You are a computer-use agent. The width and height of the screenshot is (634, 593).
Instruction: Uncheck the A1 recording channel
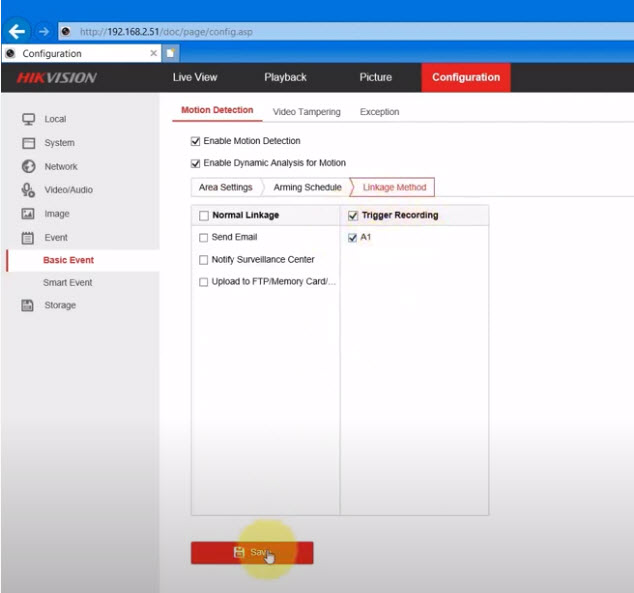pyautogui.click(x=352, y=237)
